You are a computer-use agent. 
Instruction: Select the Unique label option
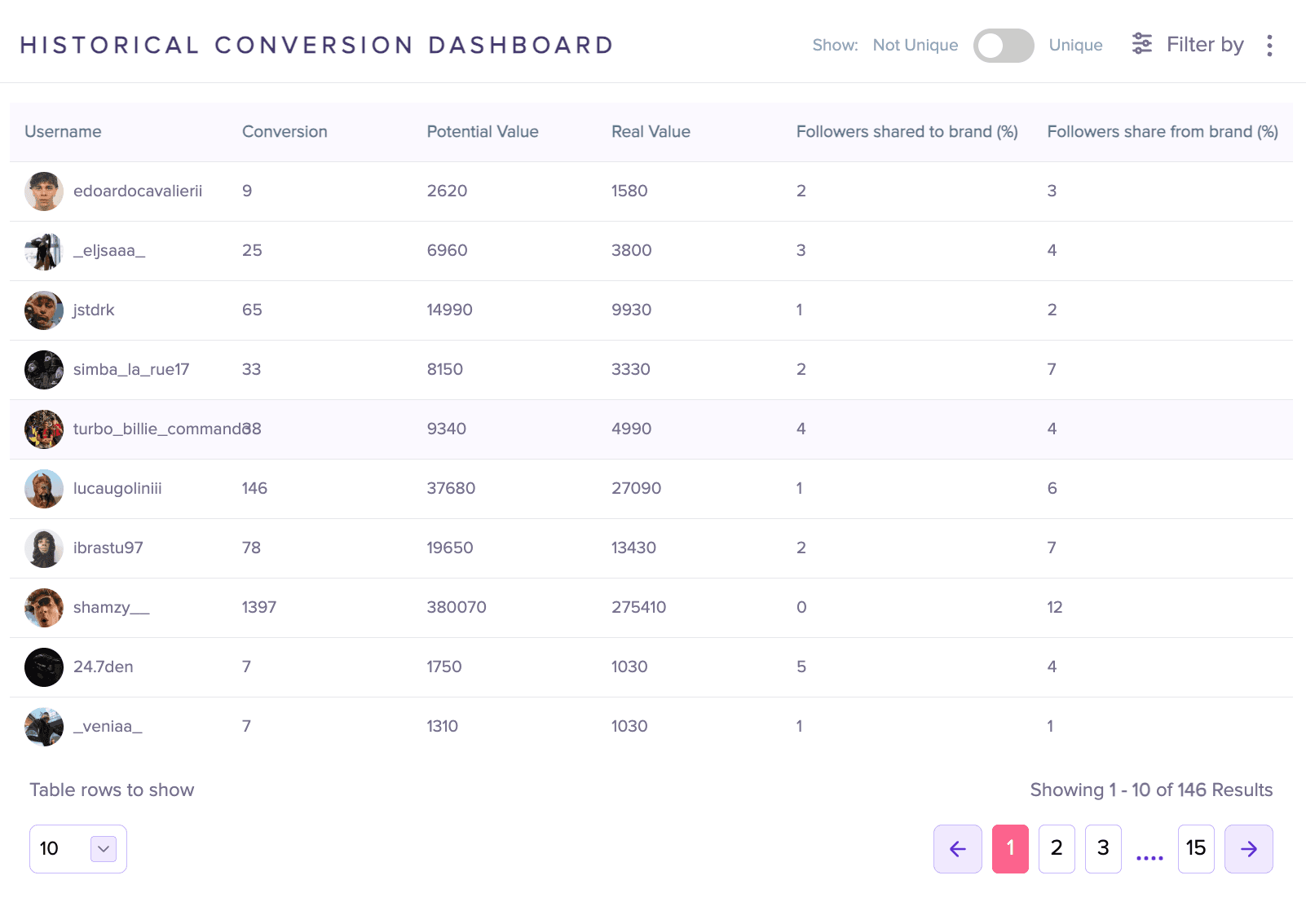pos(1075,46)
